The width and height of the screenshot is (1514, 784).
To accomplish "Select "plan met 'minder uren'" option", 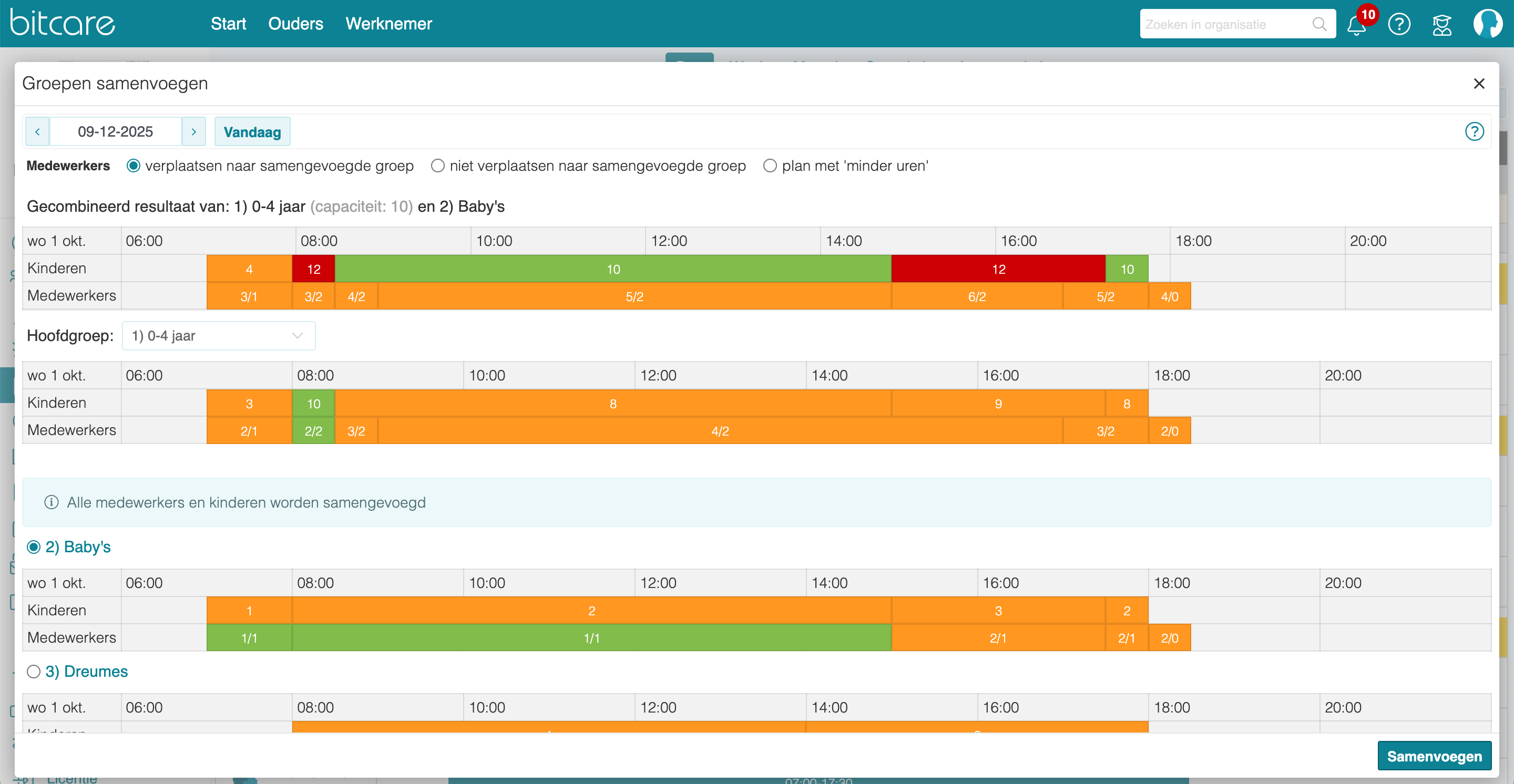I will point(770,166).
